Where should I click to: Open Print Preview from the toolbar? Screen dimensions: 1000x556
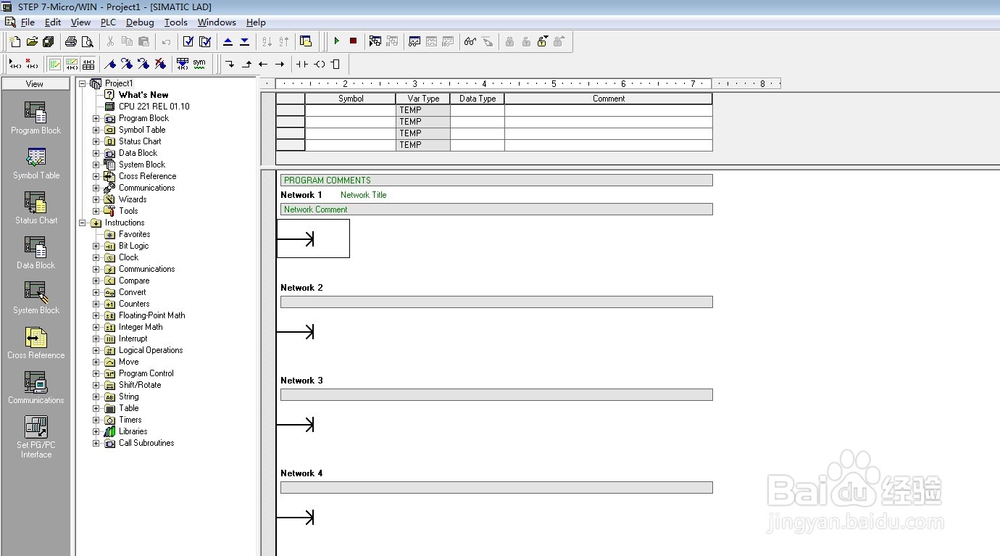click(87, 41)
